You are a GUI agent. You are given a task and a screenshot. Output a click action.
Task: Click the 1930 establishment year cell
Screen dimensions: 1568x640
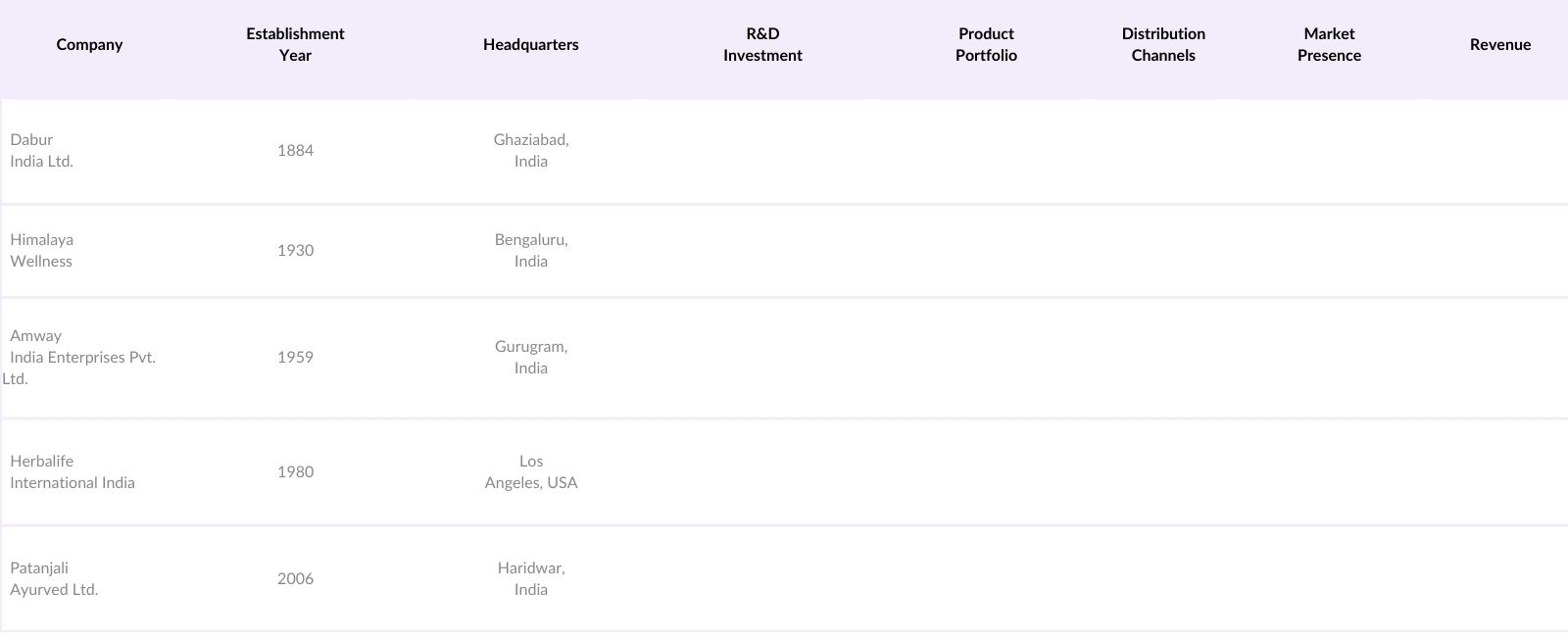click(x=295, y=251)
